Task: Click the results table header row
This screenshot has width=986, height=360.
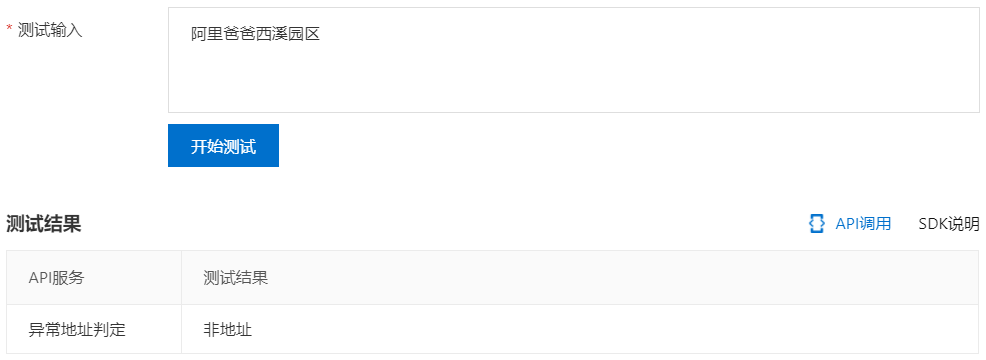Action: click(493, 278)
